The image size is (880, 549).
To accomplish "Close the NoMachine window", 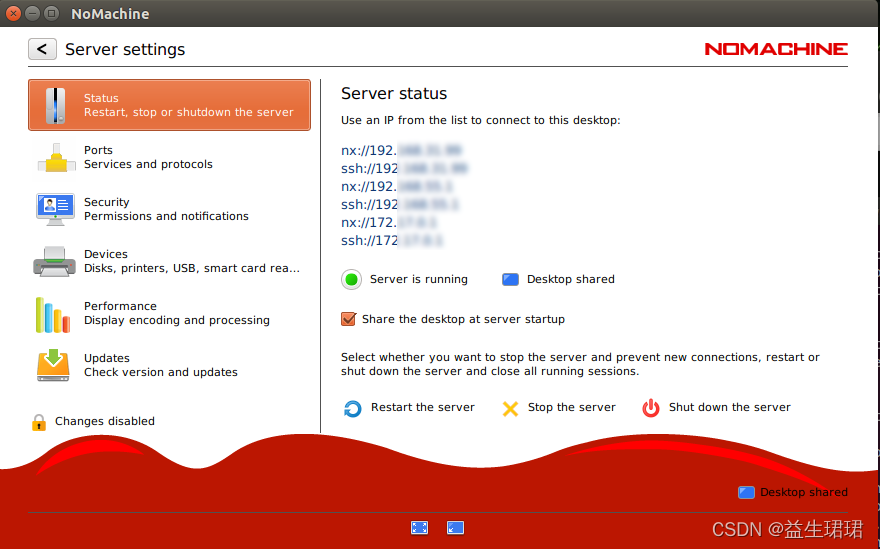I will click(13, 13).
